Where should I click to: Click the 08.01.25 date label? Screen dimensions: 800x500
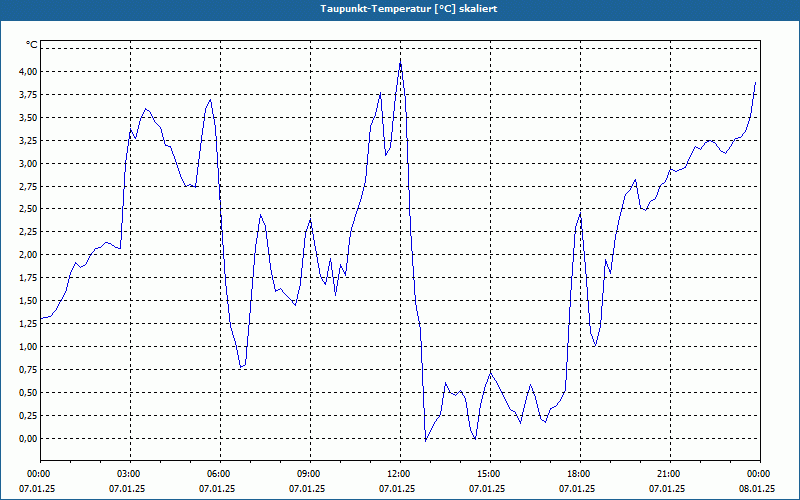click(x=757, y=489)
